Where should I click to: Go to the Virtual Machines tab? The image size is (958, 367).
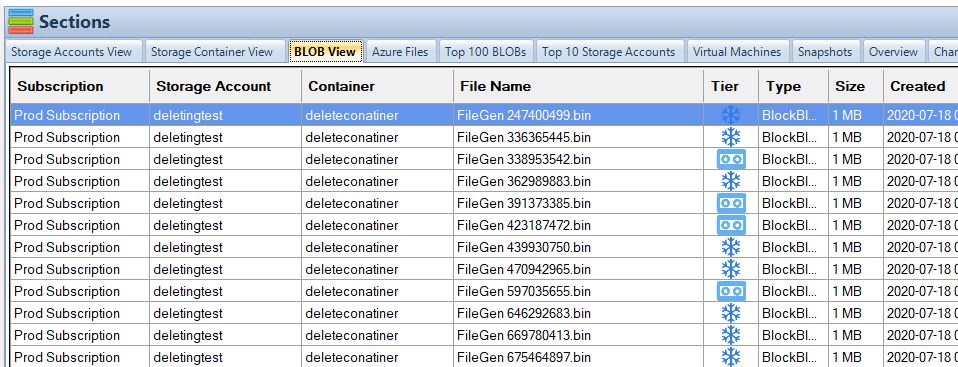737,52
